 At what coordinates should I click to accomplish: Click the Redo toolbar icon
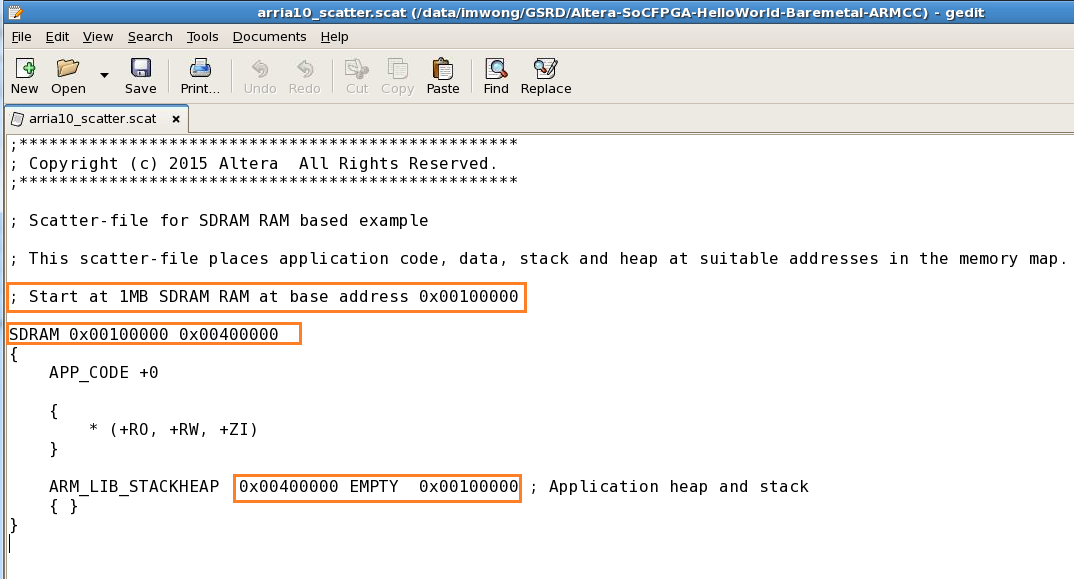304,69
